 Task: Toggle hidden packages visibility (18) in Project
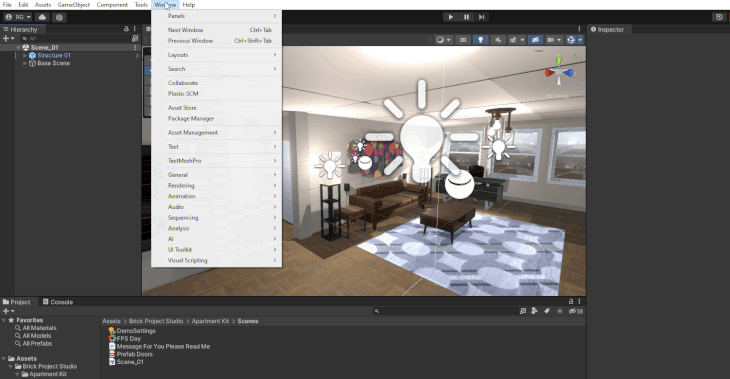(575, 311)
